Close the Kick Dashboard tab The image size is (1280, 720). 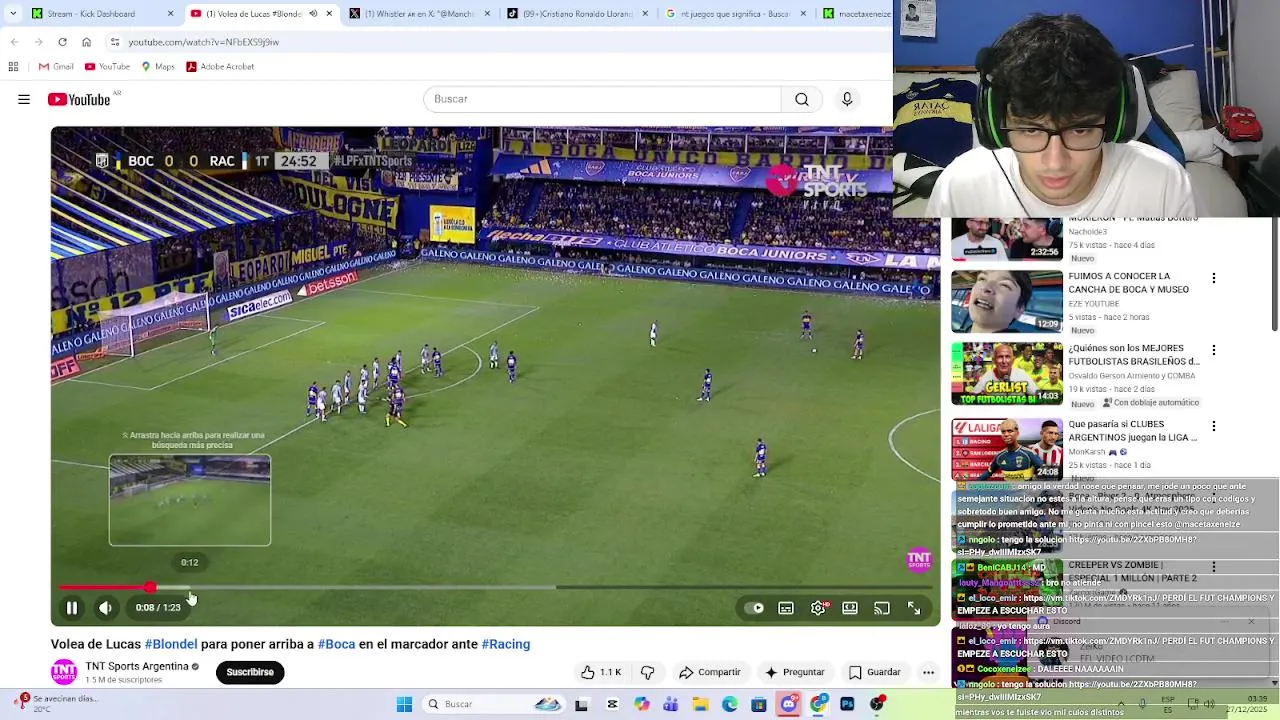click(170, 14)
